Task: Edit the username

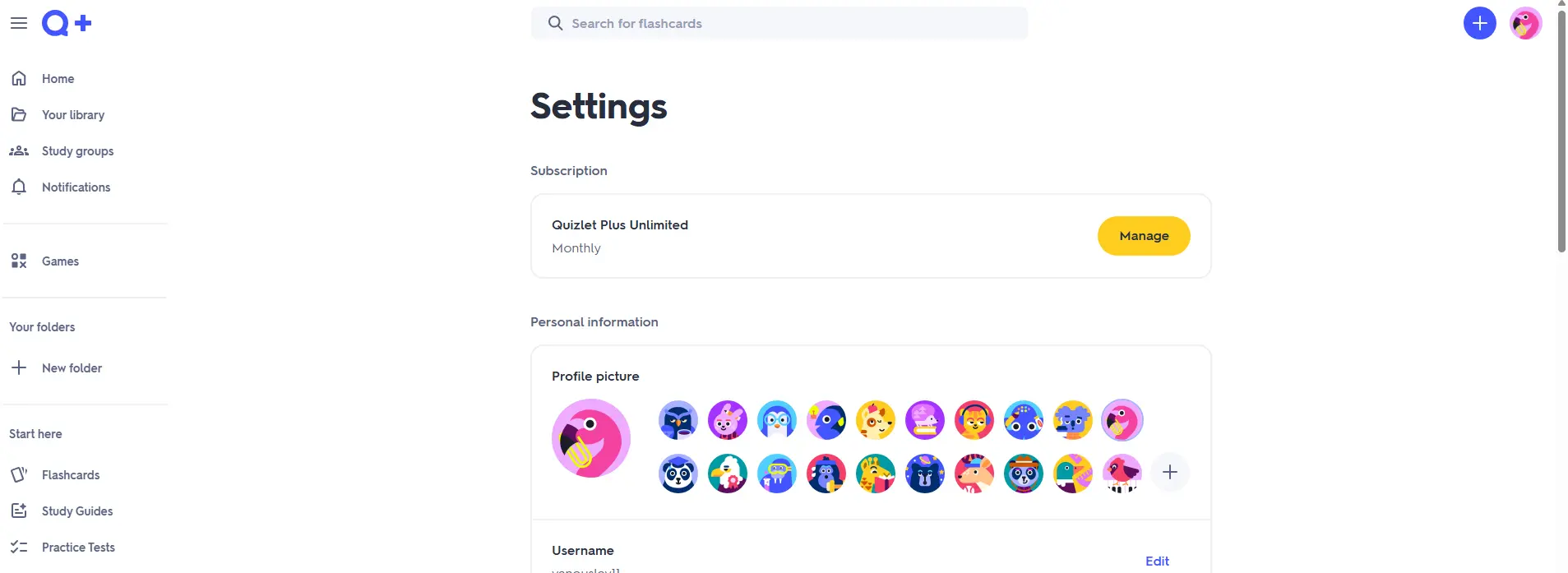Action: pos(1157,561)
